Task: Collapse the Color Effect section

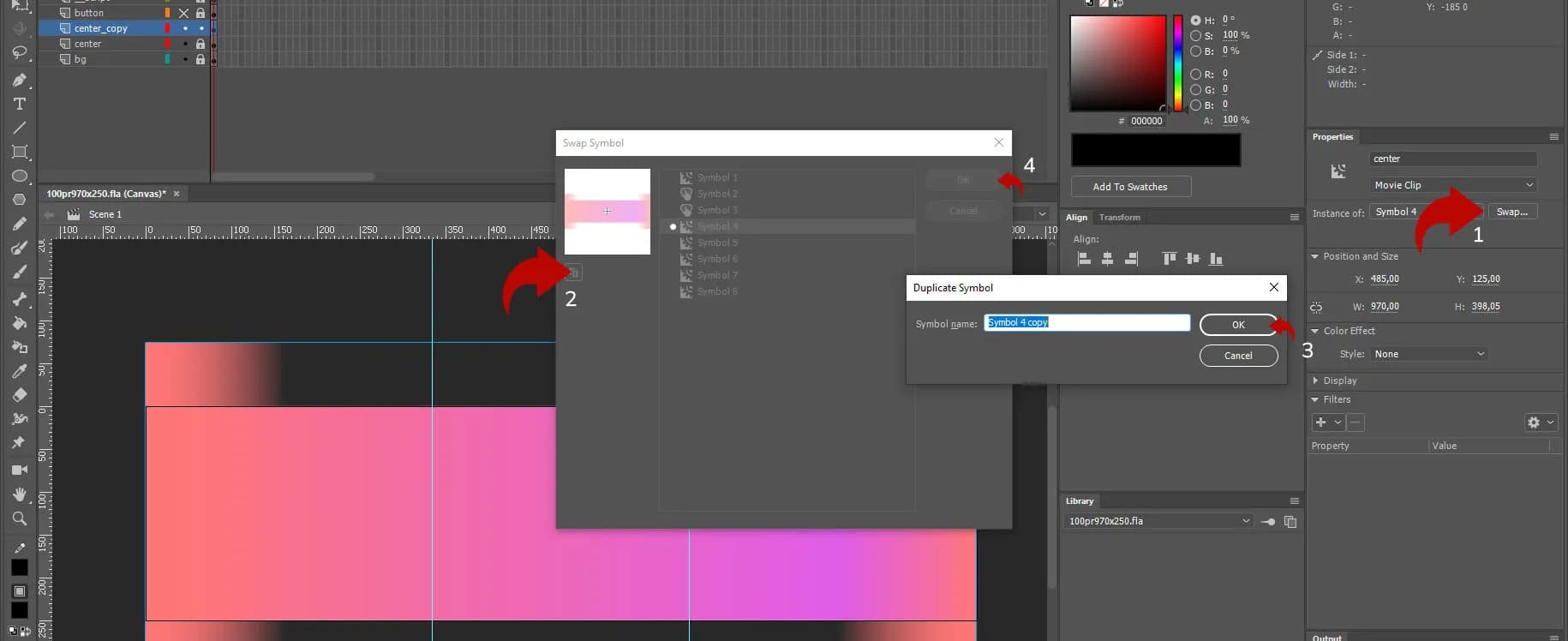Action: pyautogui.click(x=1315, y=331)
